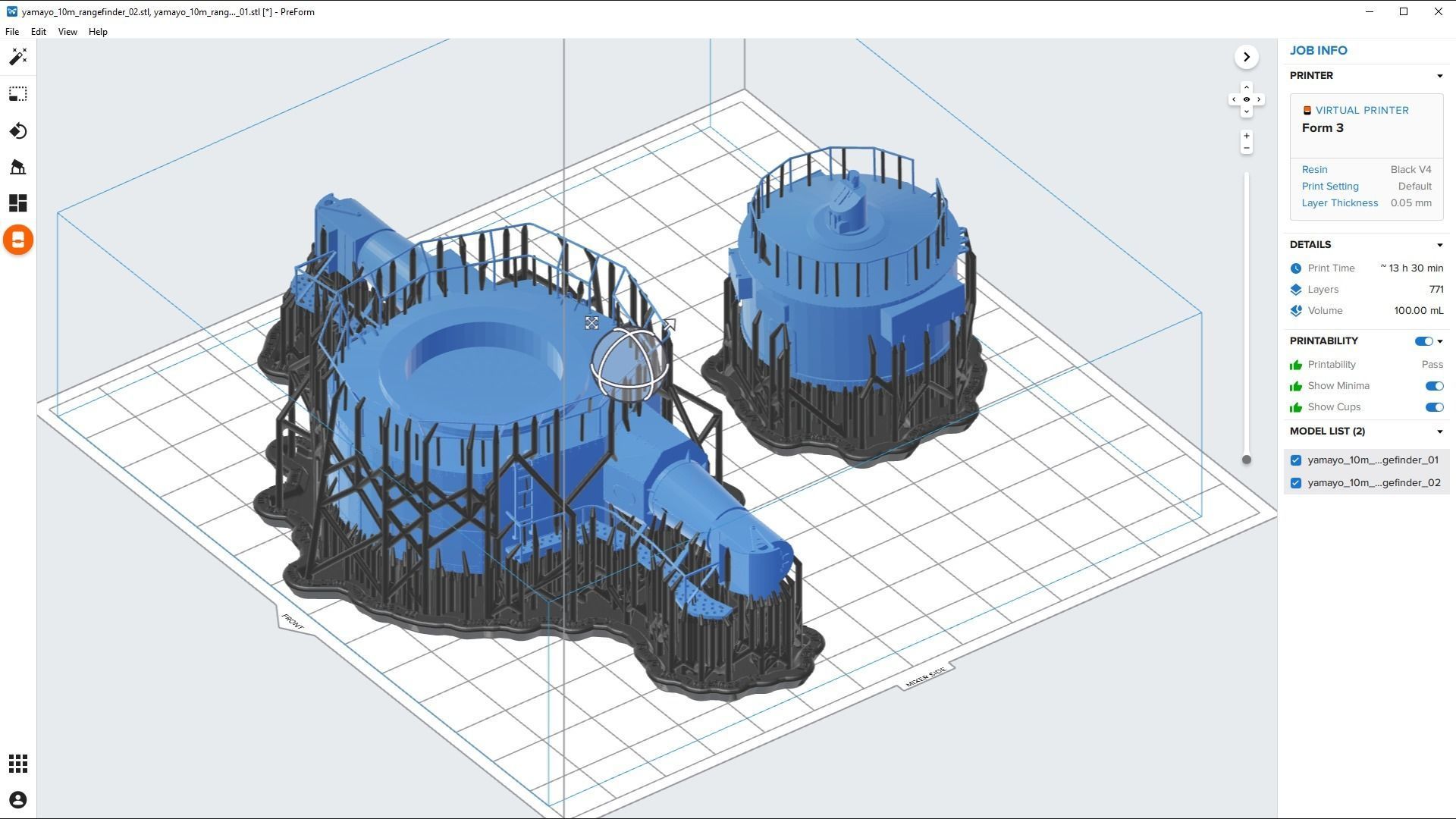Toggle the Show Cups switch
The image size is (1456, 819).
point(1433,407)
